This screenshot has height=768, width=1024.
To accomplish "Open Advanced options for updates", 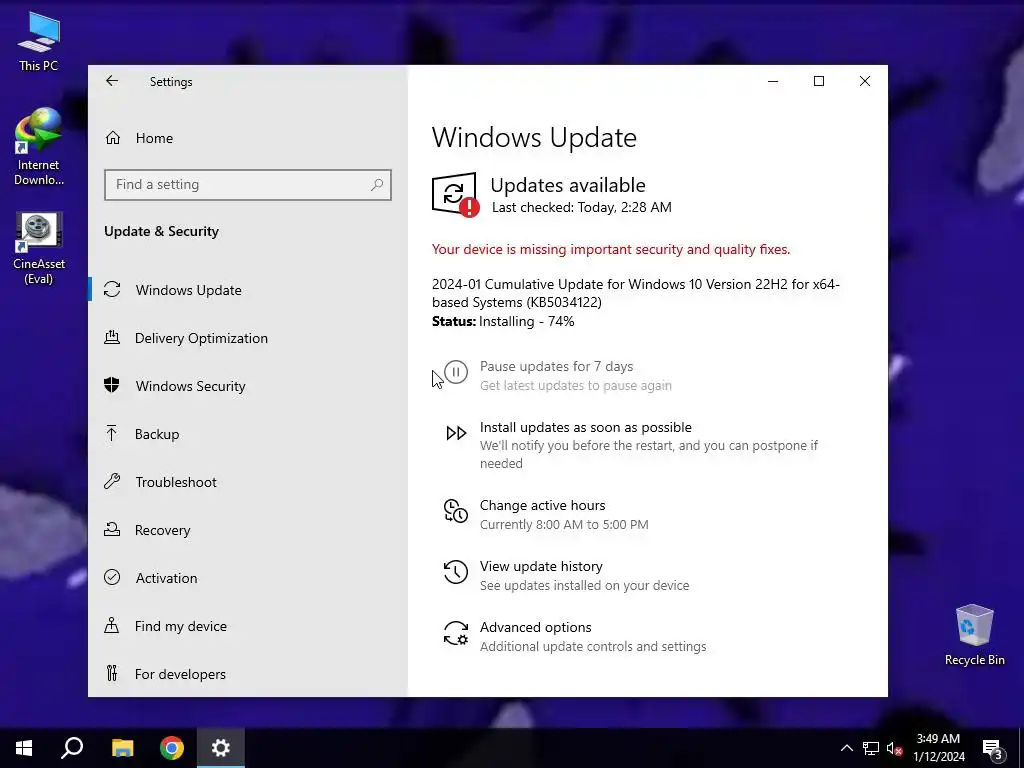I will 536,627.
